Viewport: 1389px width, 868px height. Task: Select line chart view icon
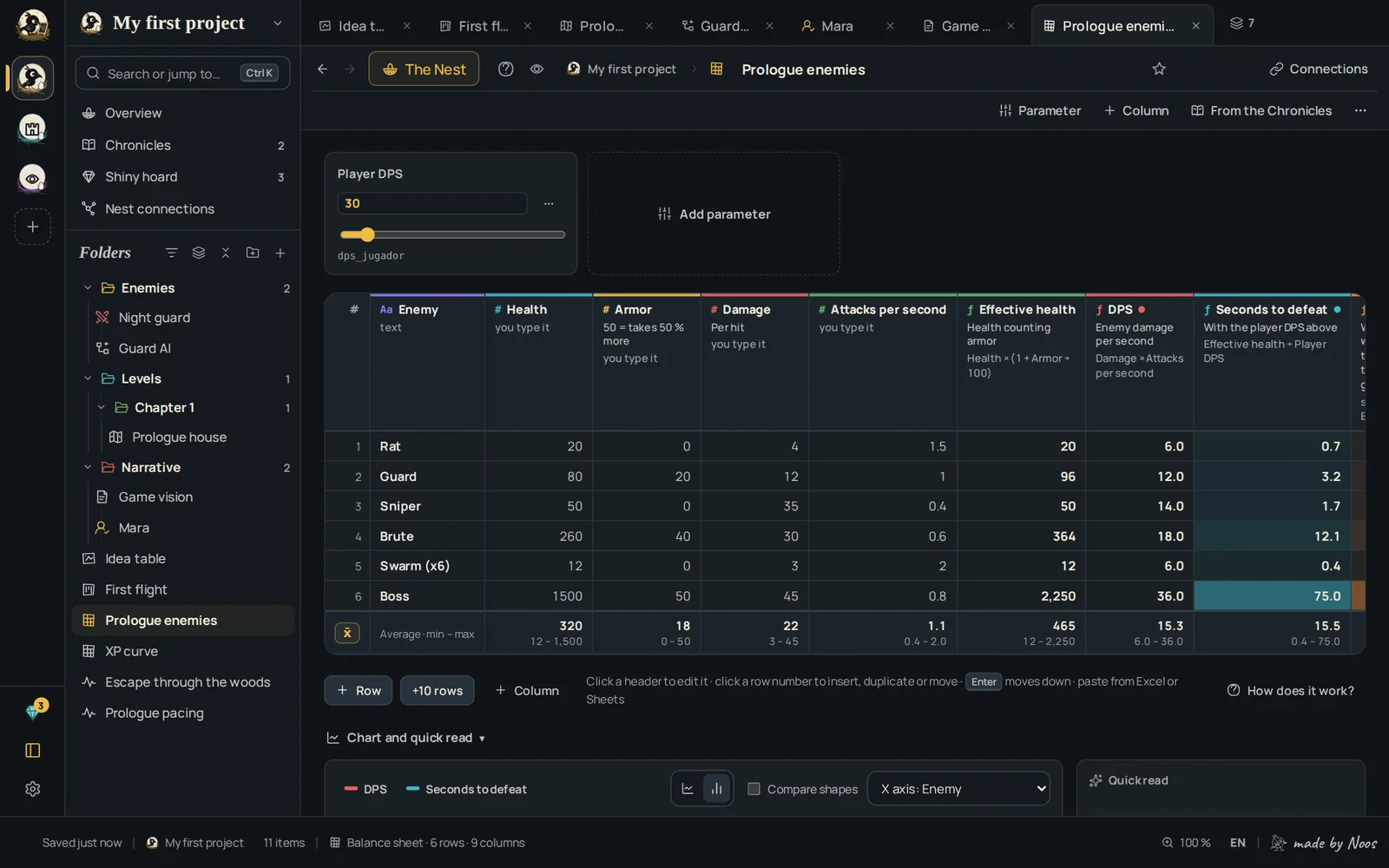click(x=688, y=789)
